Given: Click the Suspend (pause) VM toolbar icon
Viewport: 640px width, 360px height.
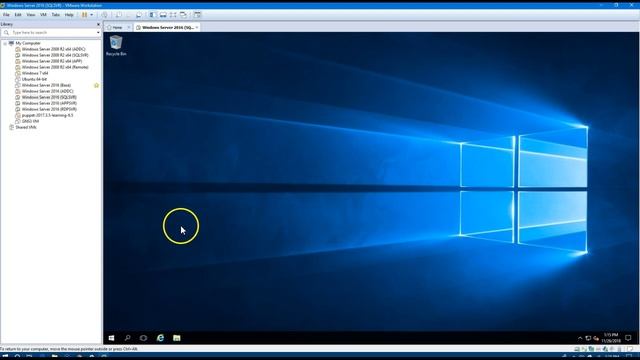Looking at the screenshot, I should (x=84, y=15).
